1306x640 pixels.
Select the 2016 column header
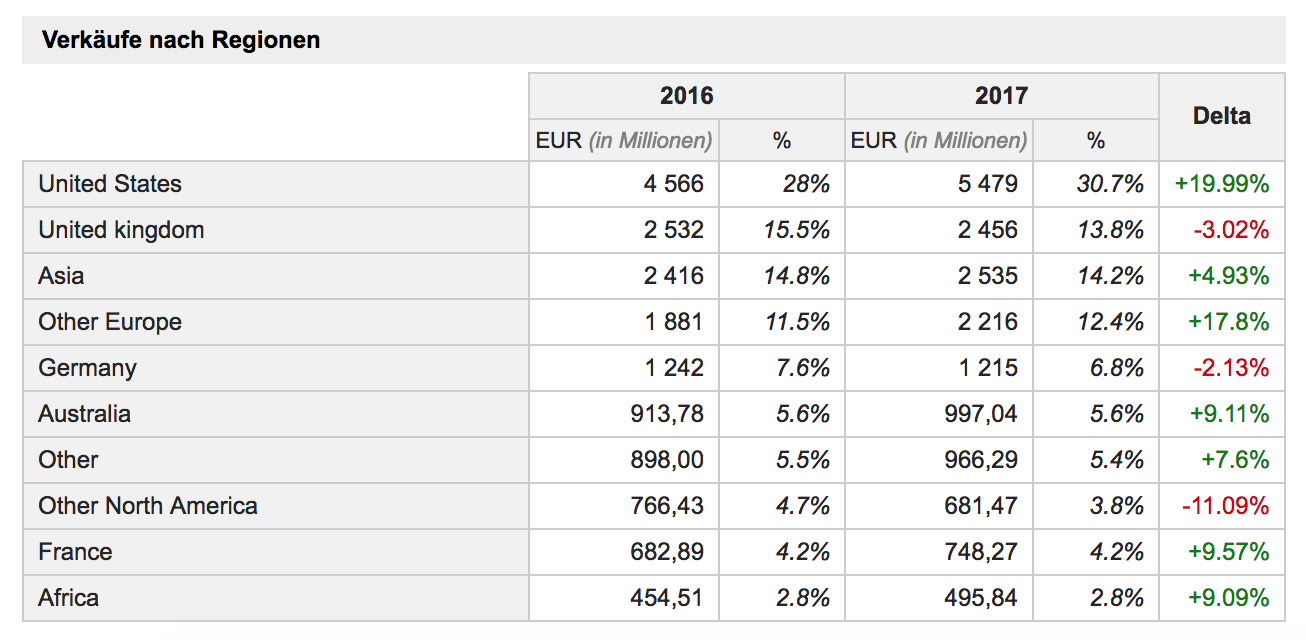pos(686,96)
